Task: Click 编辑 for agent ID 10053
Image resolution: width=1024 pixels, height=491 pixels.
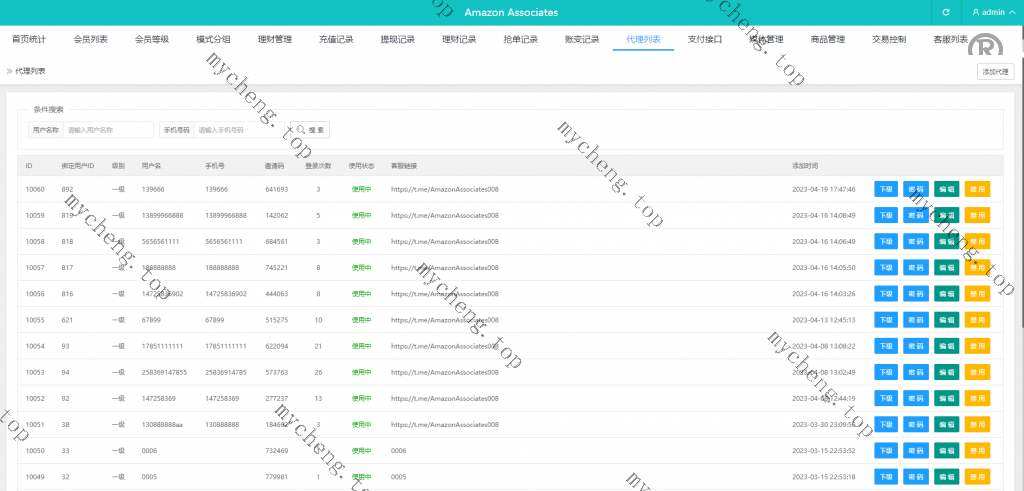Action: coord(946,372)
